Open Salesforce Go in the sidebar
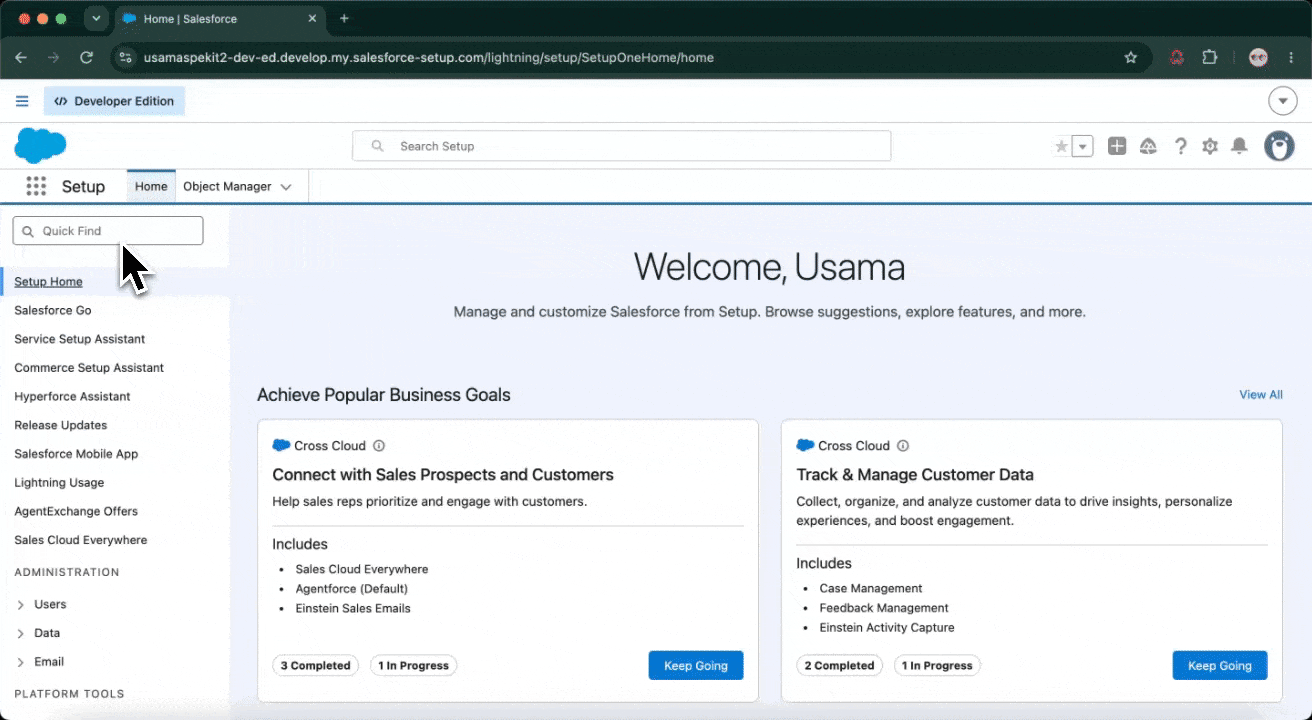 (x=53, y=310)
